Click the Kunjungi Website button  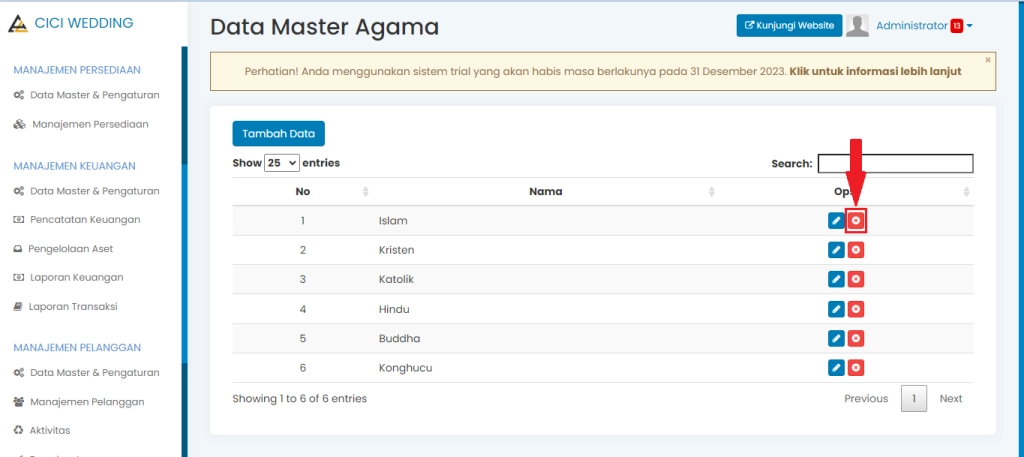[789, 26]
